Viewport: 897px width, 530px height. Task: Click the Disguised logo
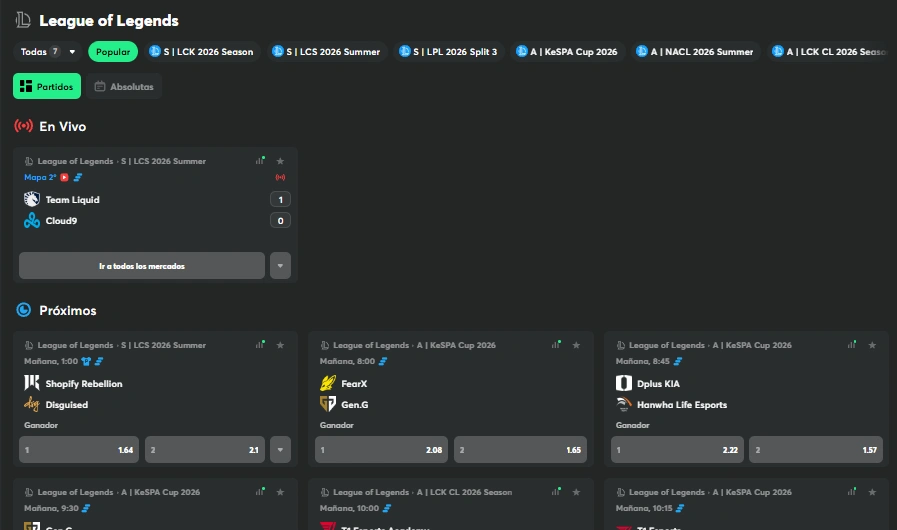click(x=32, y=404)
